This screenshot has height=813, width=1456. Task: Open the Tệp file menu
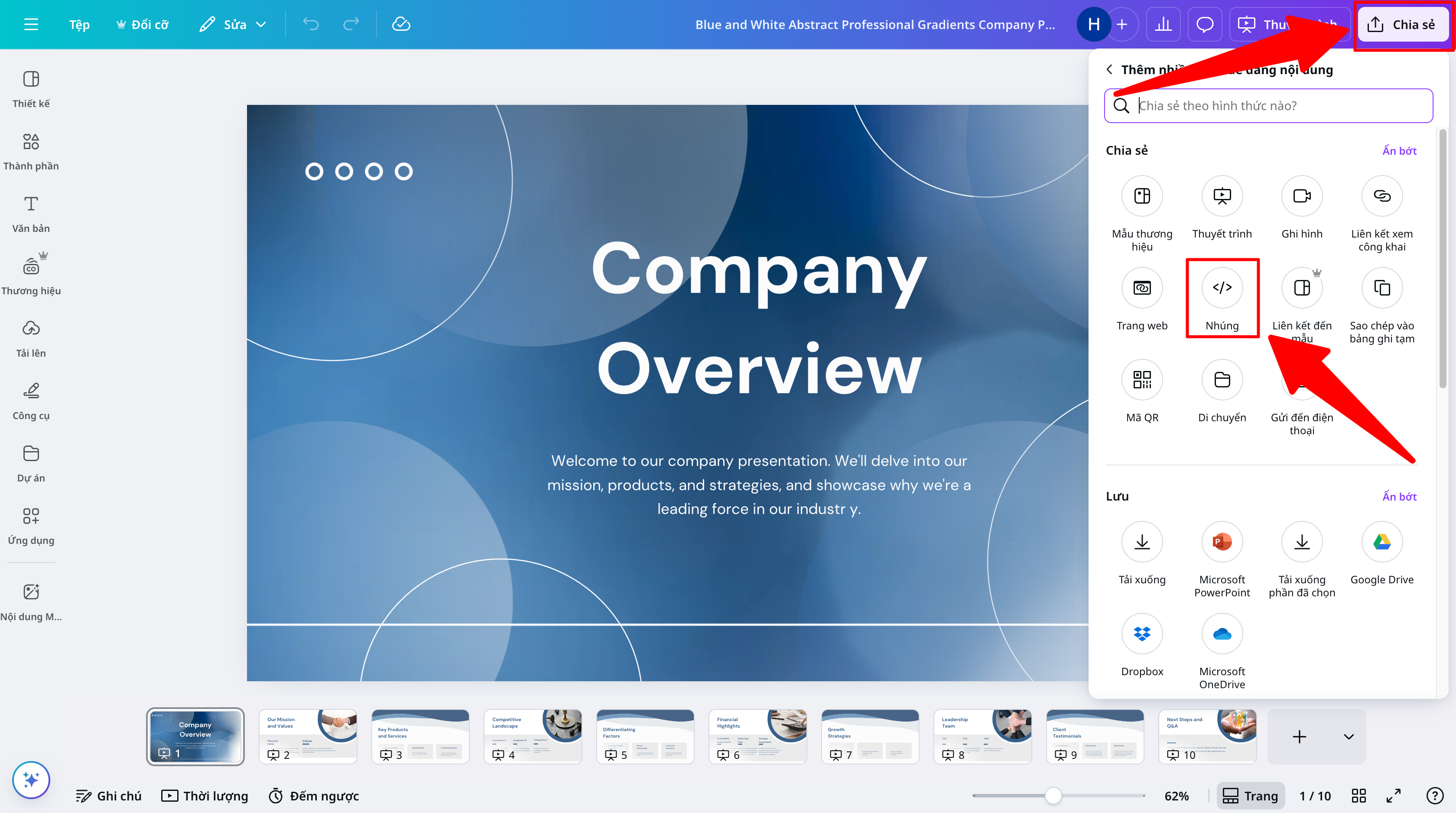79,24
